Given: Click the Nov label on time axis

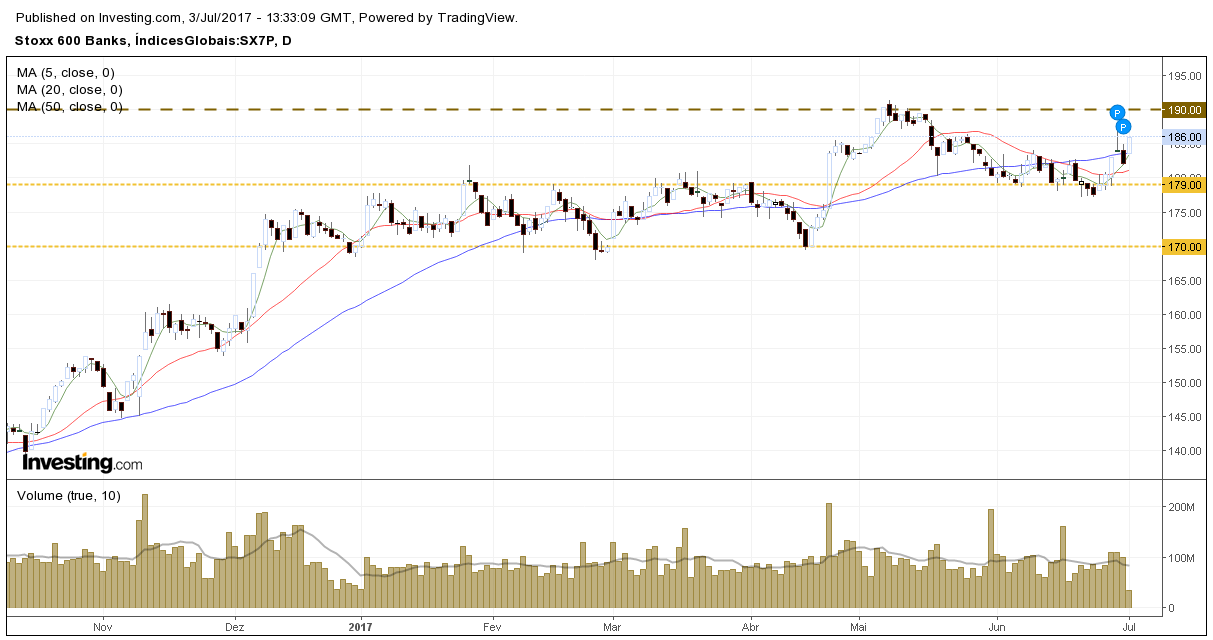Looking at the screenshot, I should (x=102, y=627).
